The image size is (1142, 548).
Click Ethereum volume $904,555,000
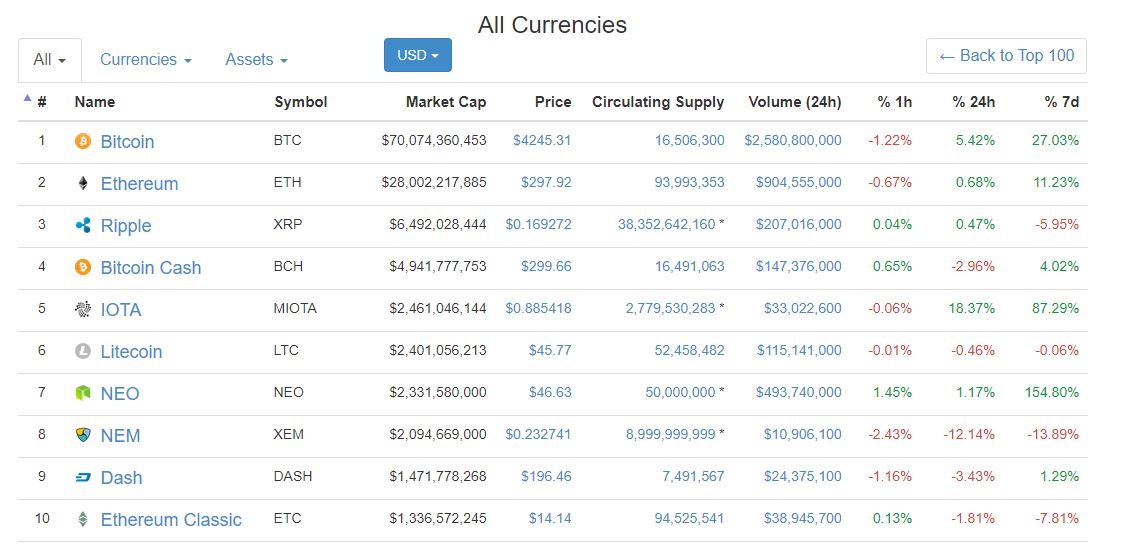(798, 182)
